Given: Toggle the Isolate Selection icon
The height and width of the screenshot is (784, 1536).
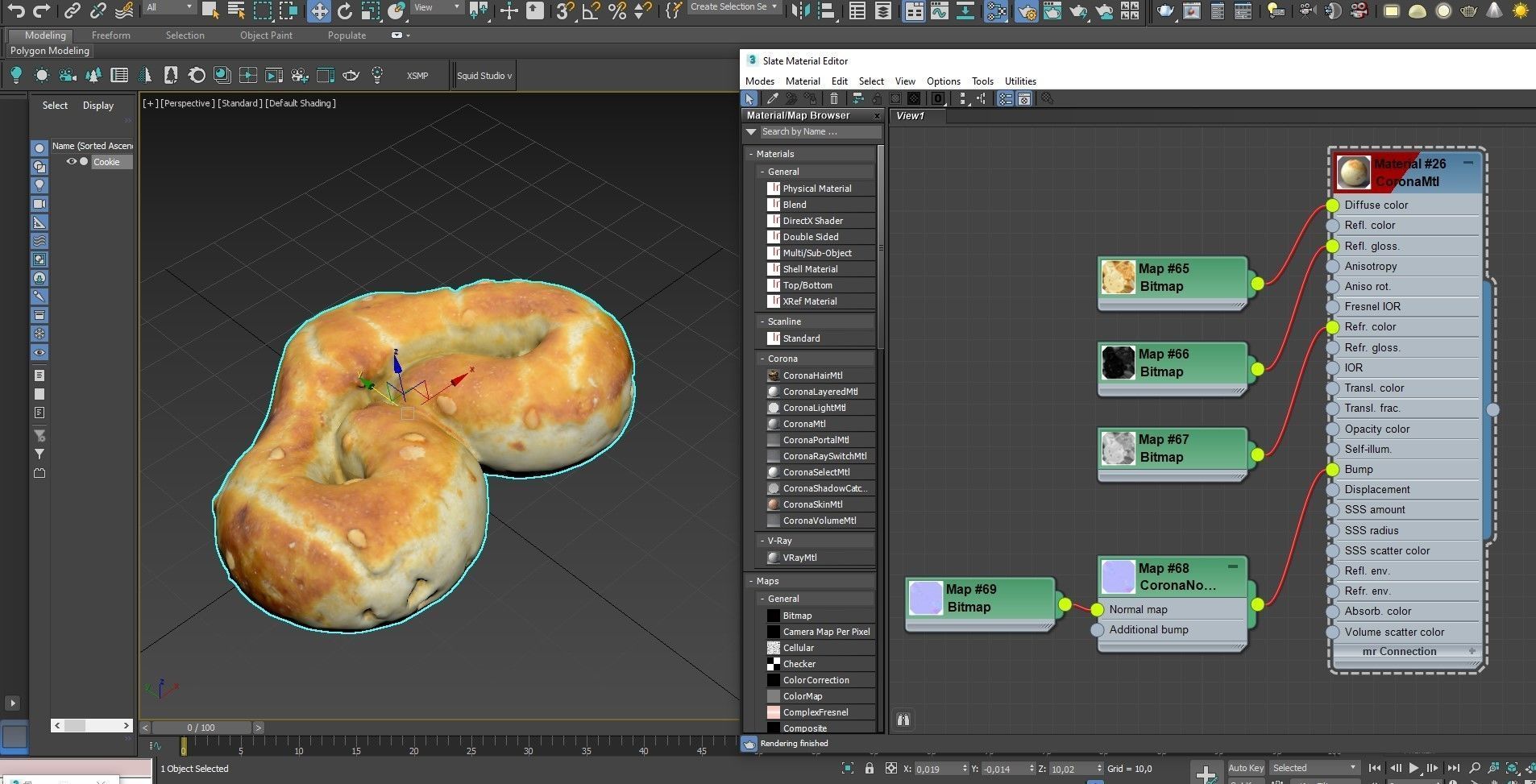Looking at the screenshot, I should pyautogui.click(x=847, y=769).
